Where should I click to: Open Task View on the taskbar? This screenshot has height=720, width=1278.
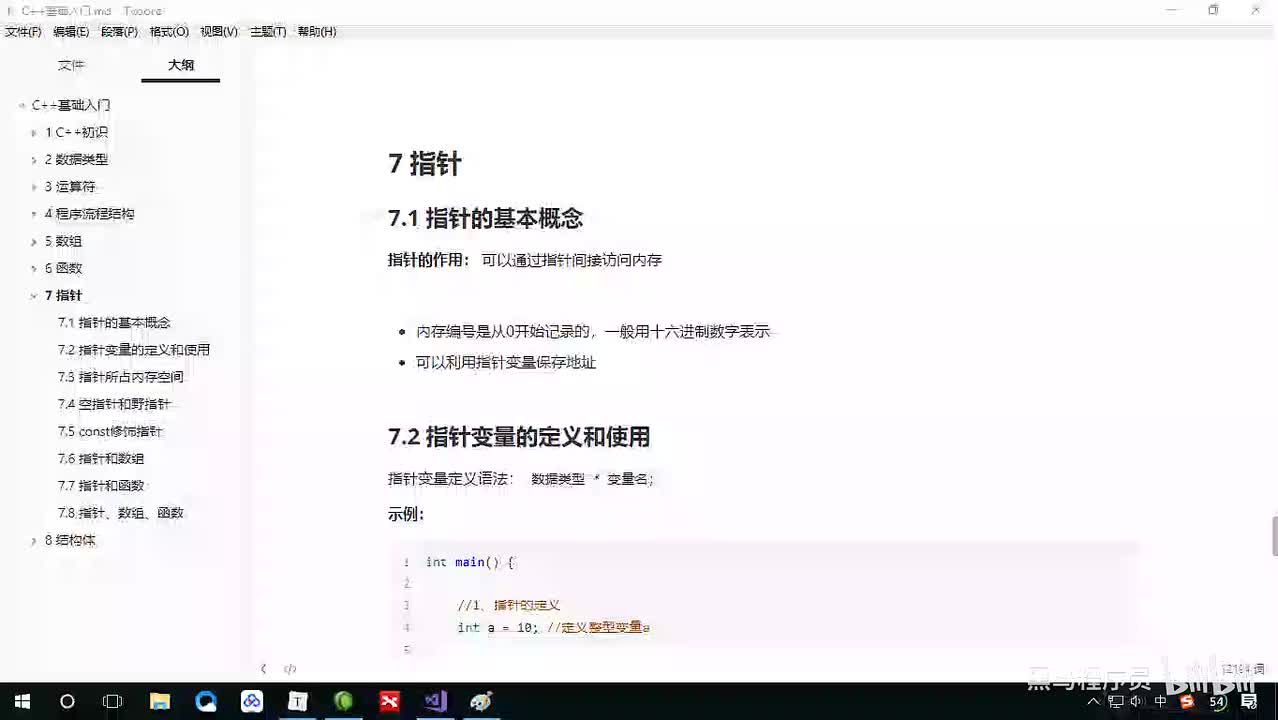[113, 702]
